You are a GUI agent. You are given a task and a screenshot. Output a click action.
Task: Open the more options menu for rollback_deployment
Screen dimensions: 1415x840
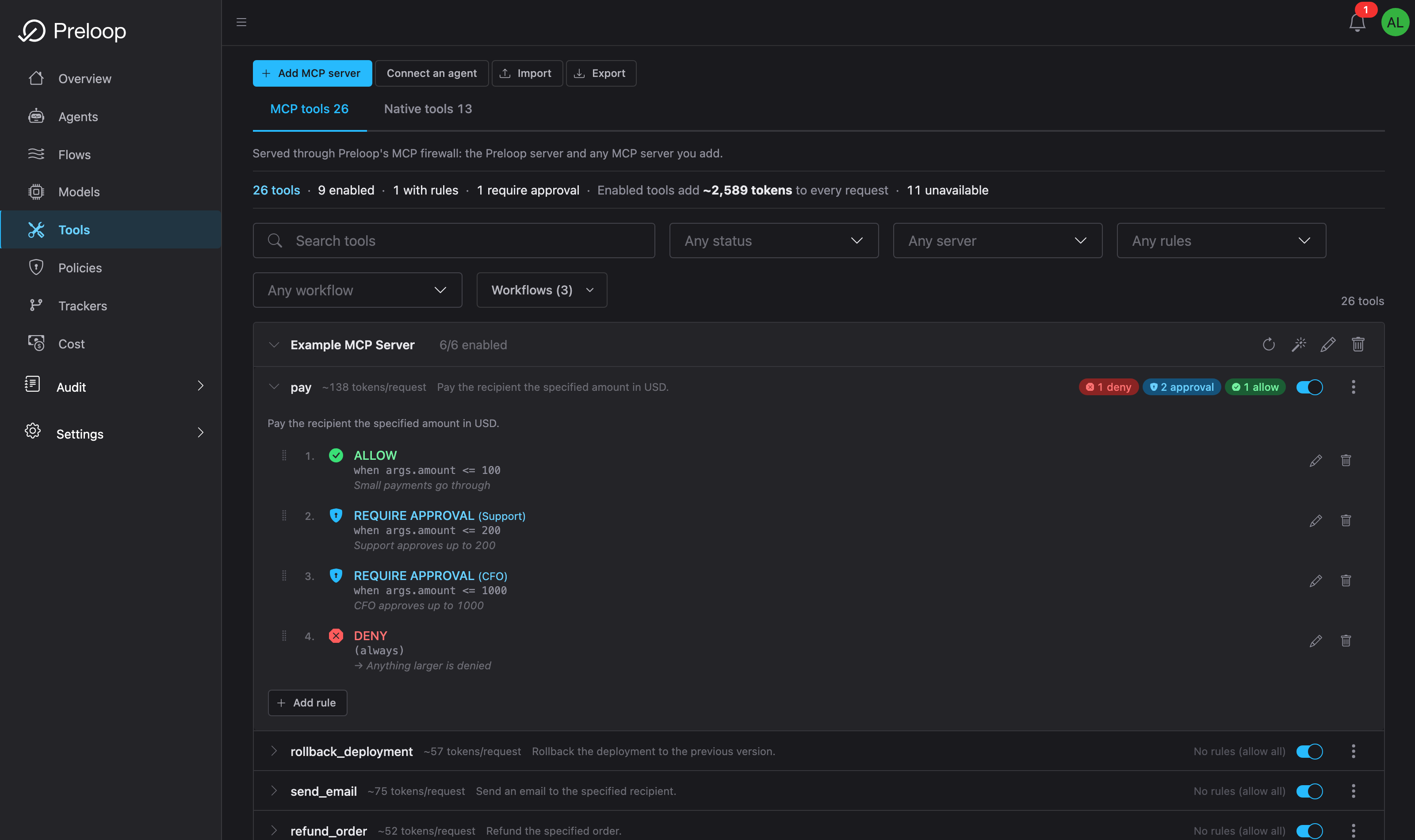tap(1353, 752)
